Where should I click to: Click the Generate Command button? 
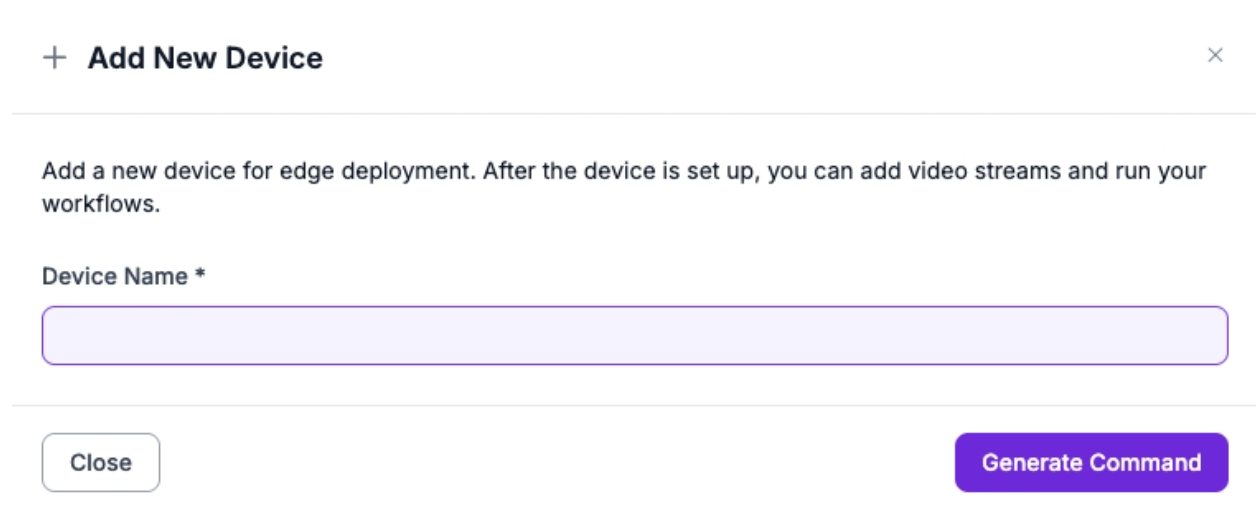click(x=1090, y=463)
